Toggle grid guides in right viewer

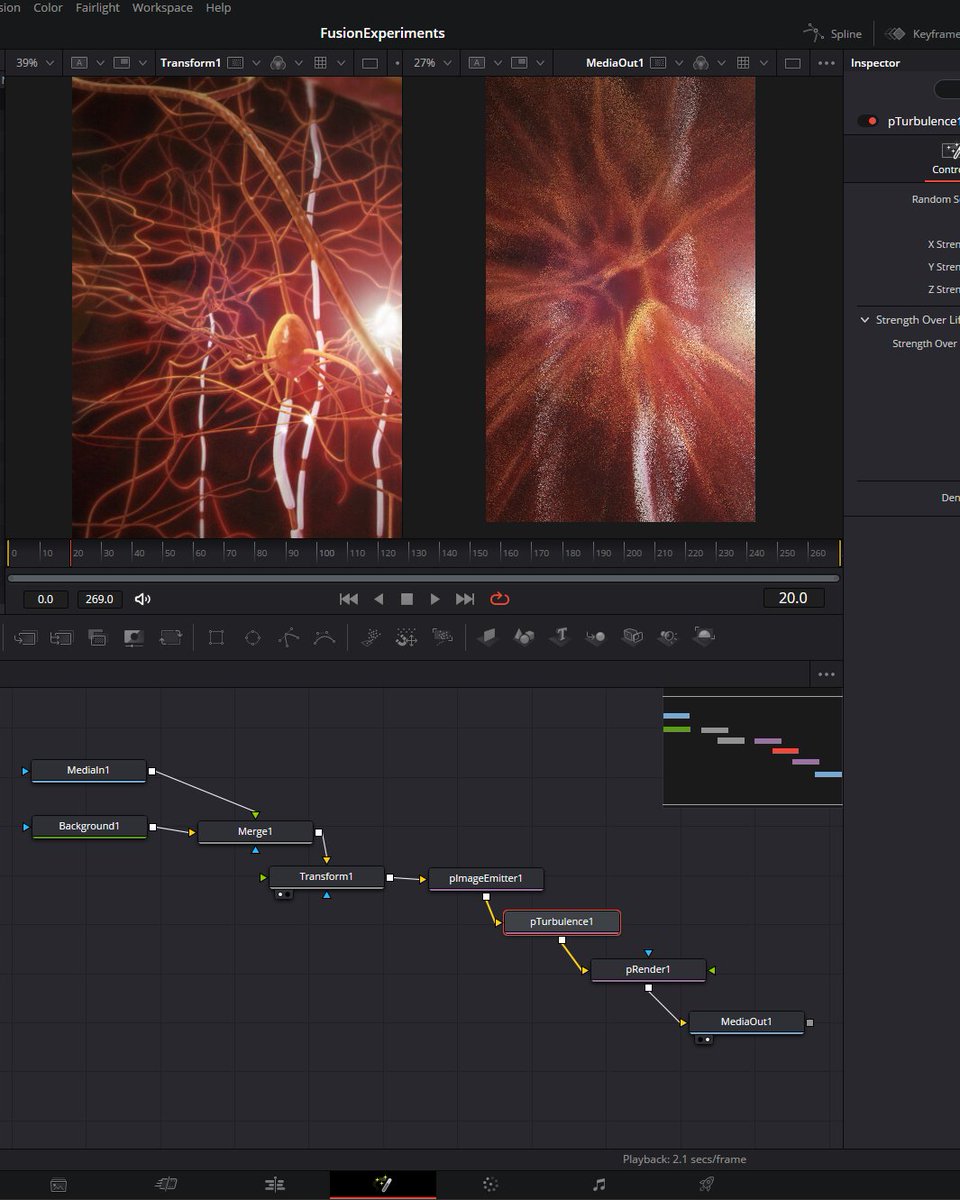[x=743, y=63]
